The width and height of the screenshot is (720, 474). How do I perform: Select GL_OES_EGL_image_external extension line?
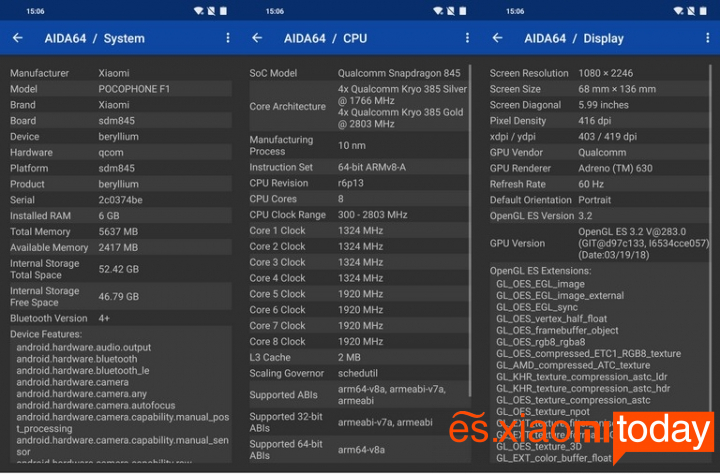(x=560, y=296)
